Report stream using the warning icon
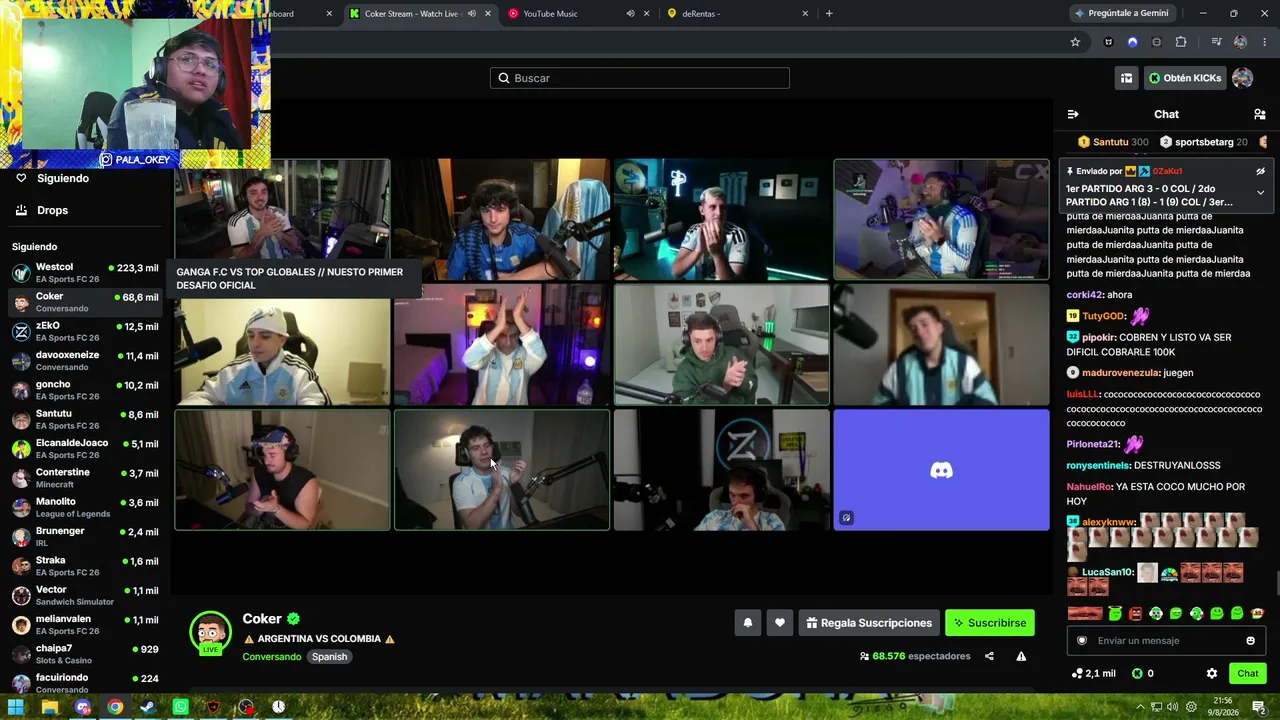The width and height of the screenshot is (1280, 720). click(1021, 656)
